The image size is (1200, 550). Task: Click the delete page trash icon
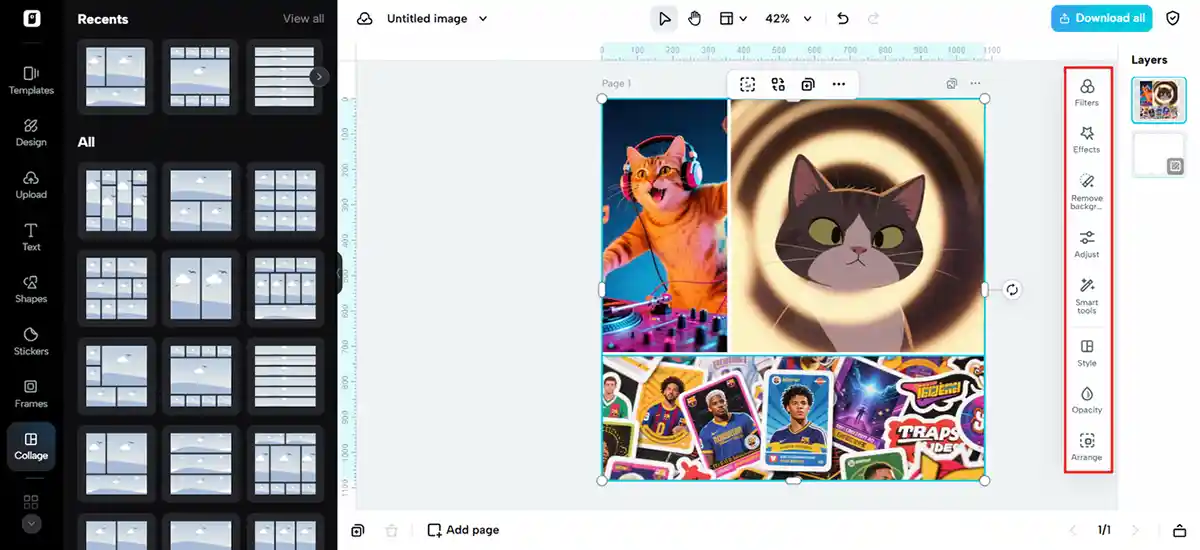point(392,530)
